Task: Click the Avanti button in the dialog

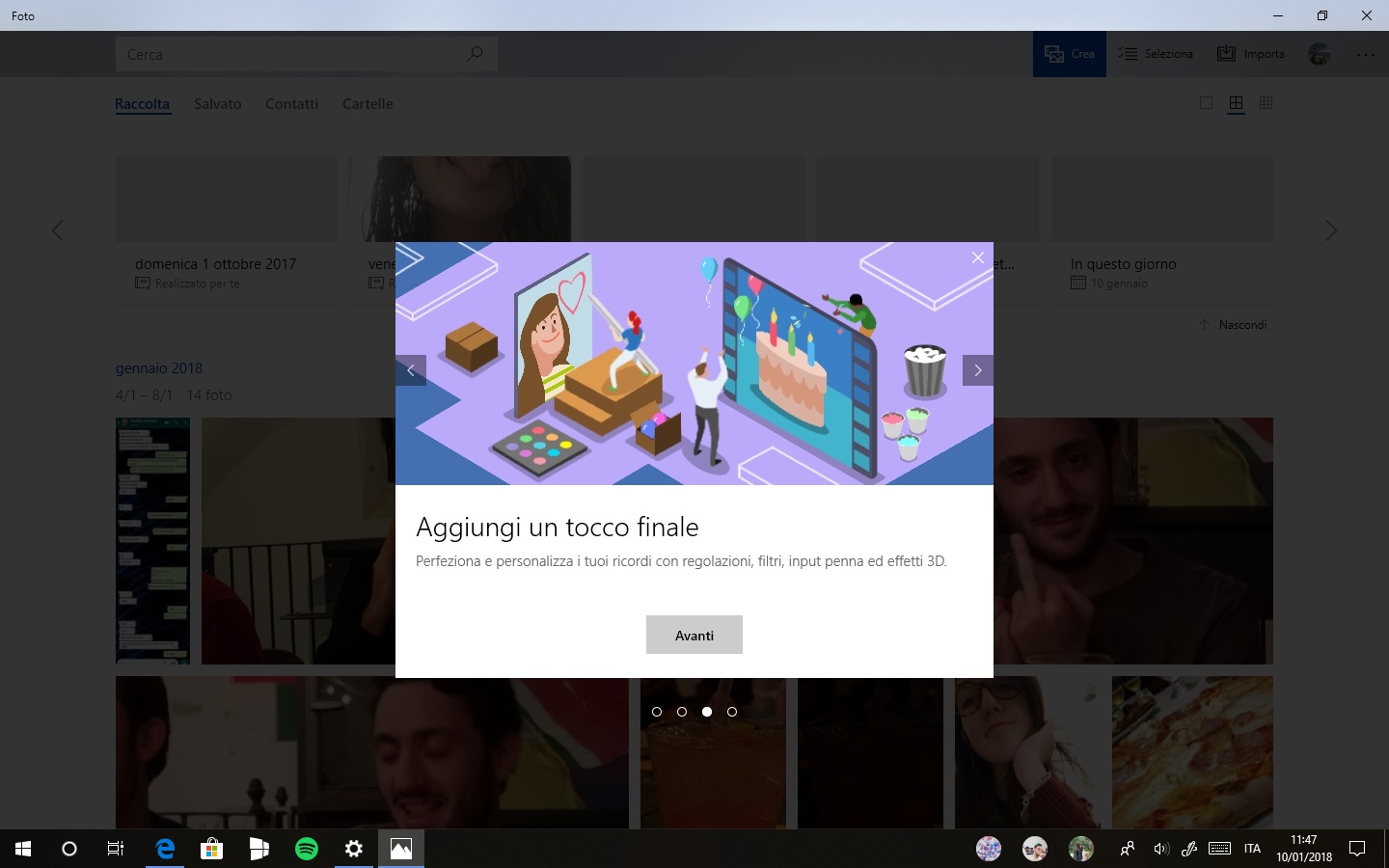Action: (694, 635)
